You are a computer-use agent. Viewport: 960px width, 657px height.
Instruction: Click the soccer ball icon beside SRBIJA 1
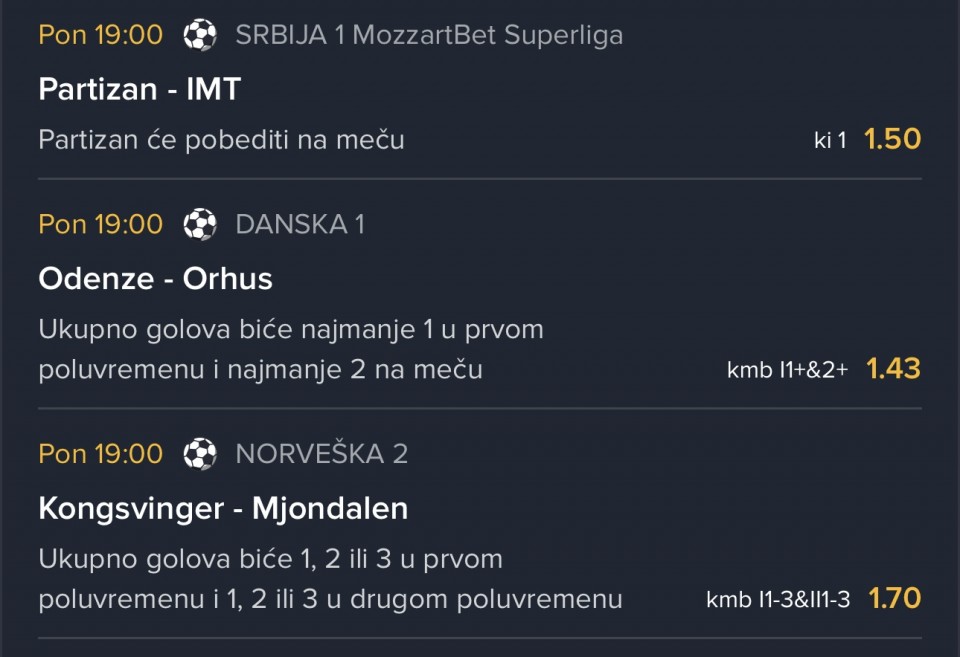point(200,35)
